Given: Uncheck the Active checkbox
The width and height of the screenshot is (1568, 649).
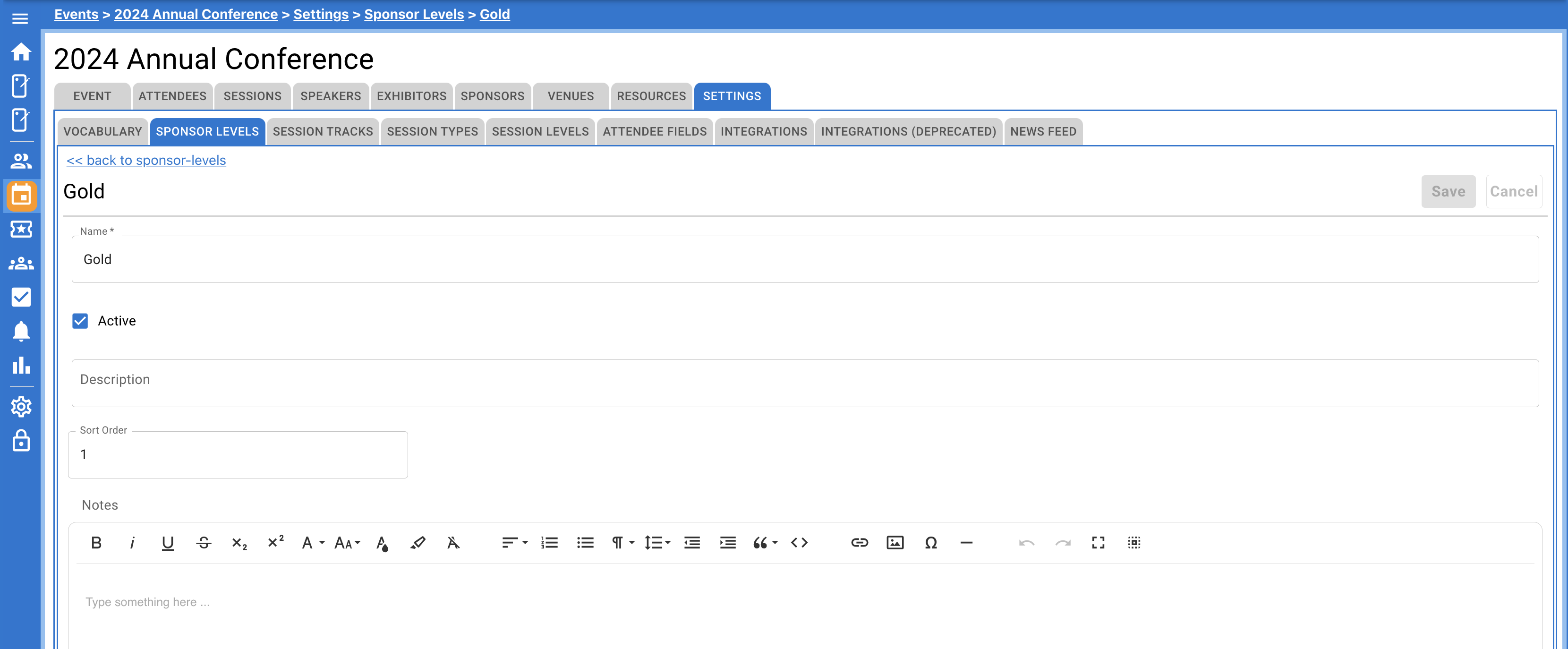Looking at the screenshot, I should (x=80, y=320).
